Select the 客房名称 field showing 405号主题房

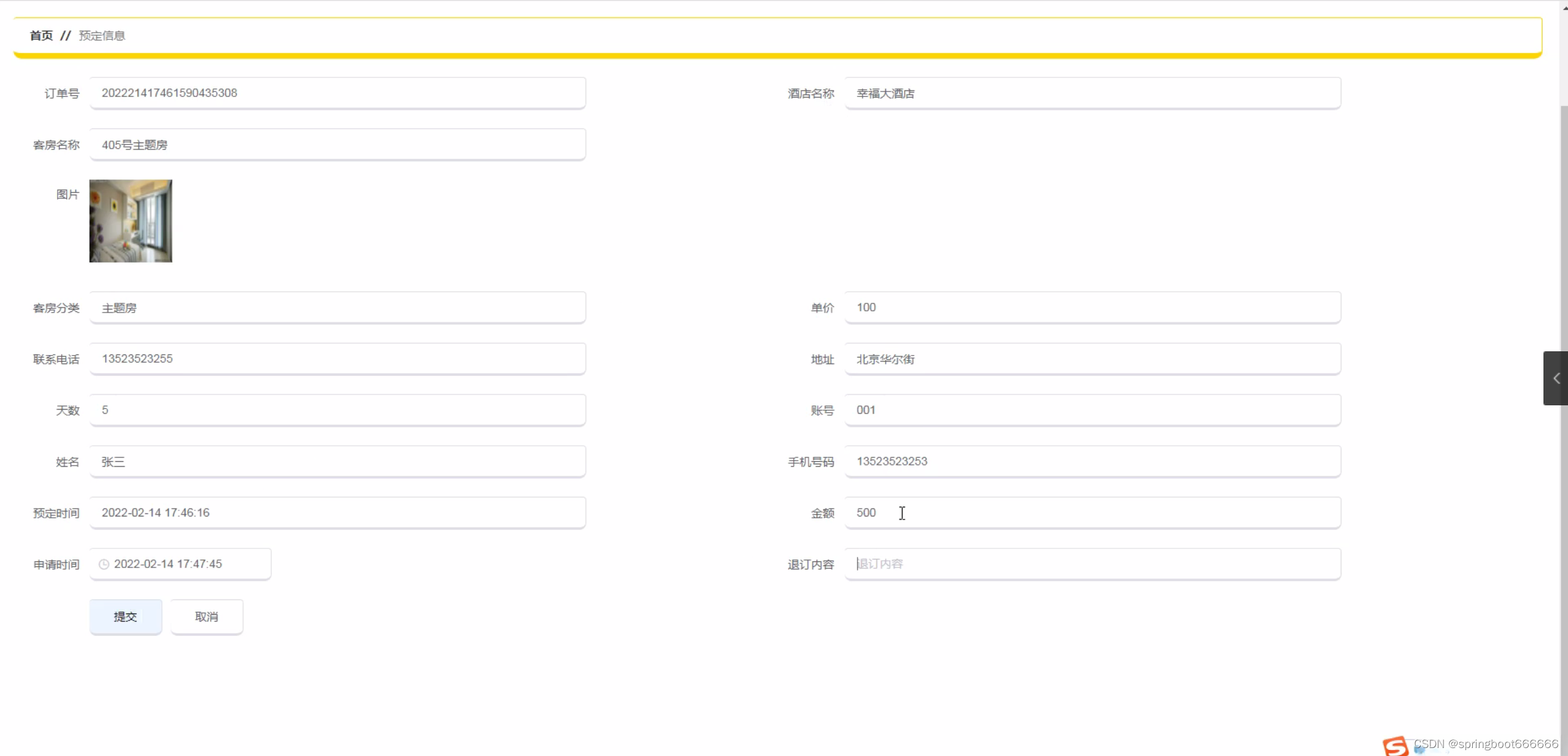337,145
